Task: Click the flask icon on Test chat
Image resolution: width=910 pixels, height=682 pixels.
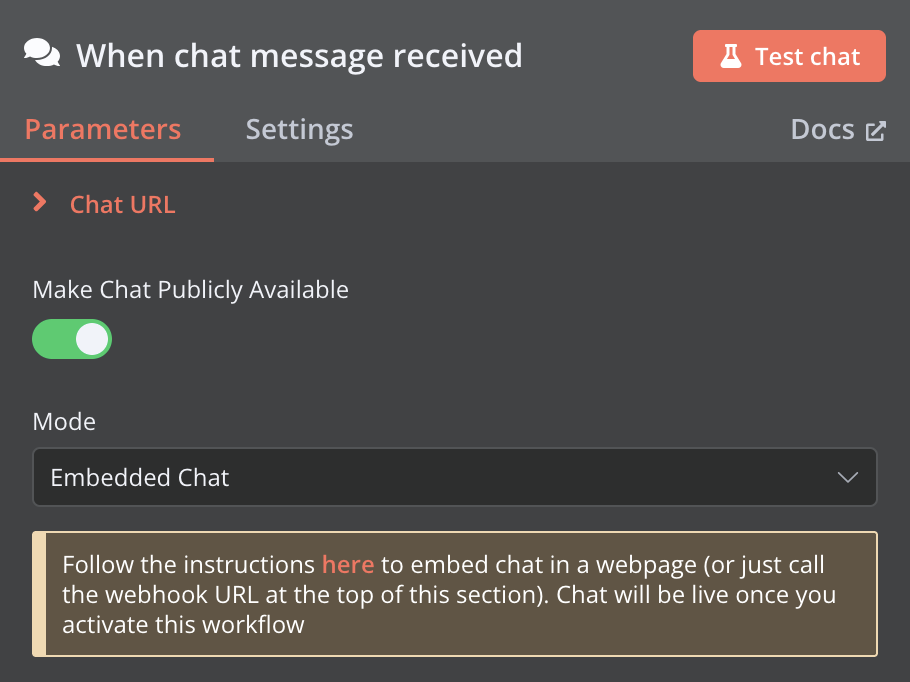Action: (x=731, y=56)
